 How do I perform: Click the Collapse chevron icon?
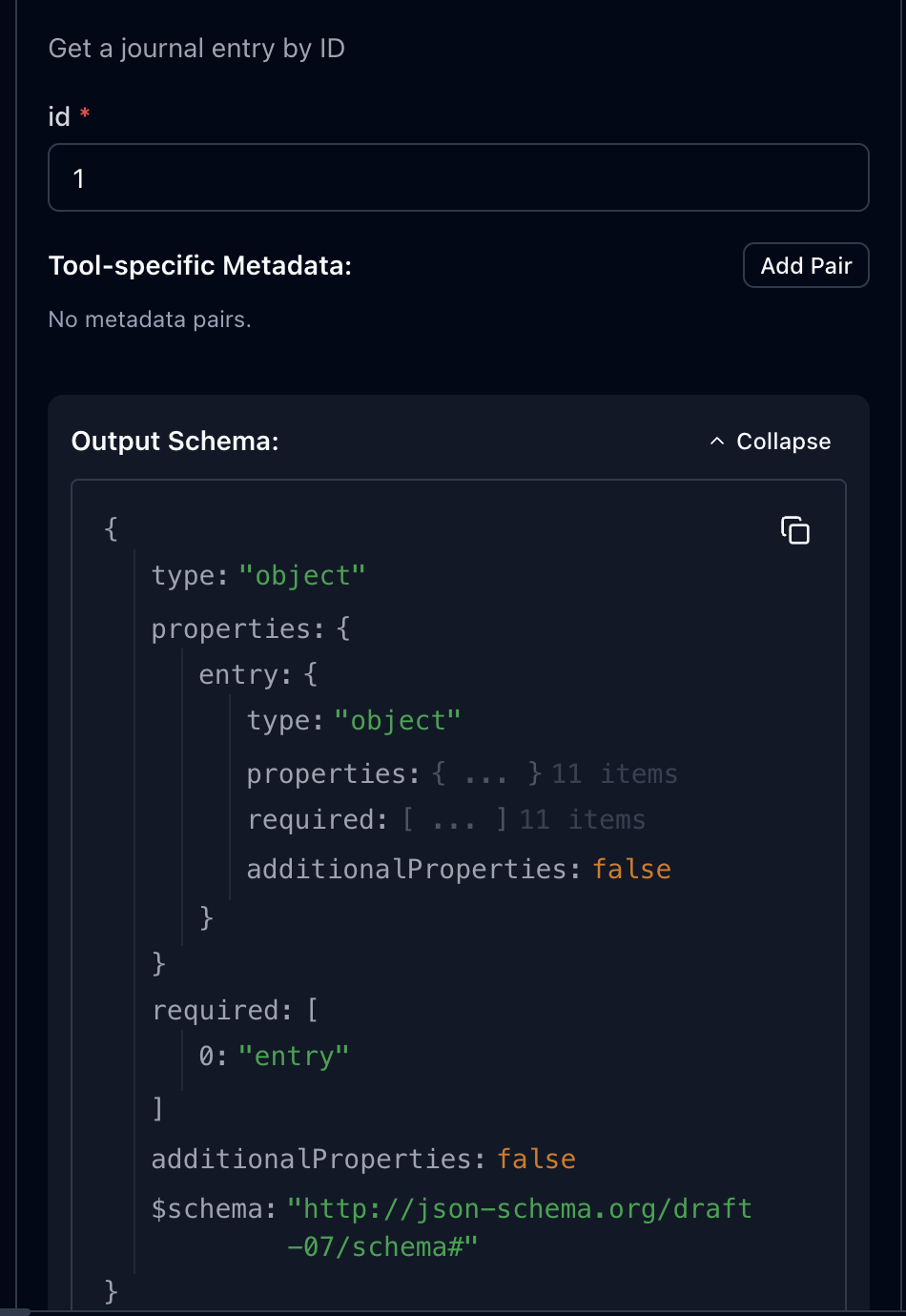[717, 442]
